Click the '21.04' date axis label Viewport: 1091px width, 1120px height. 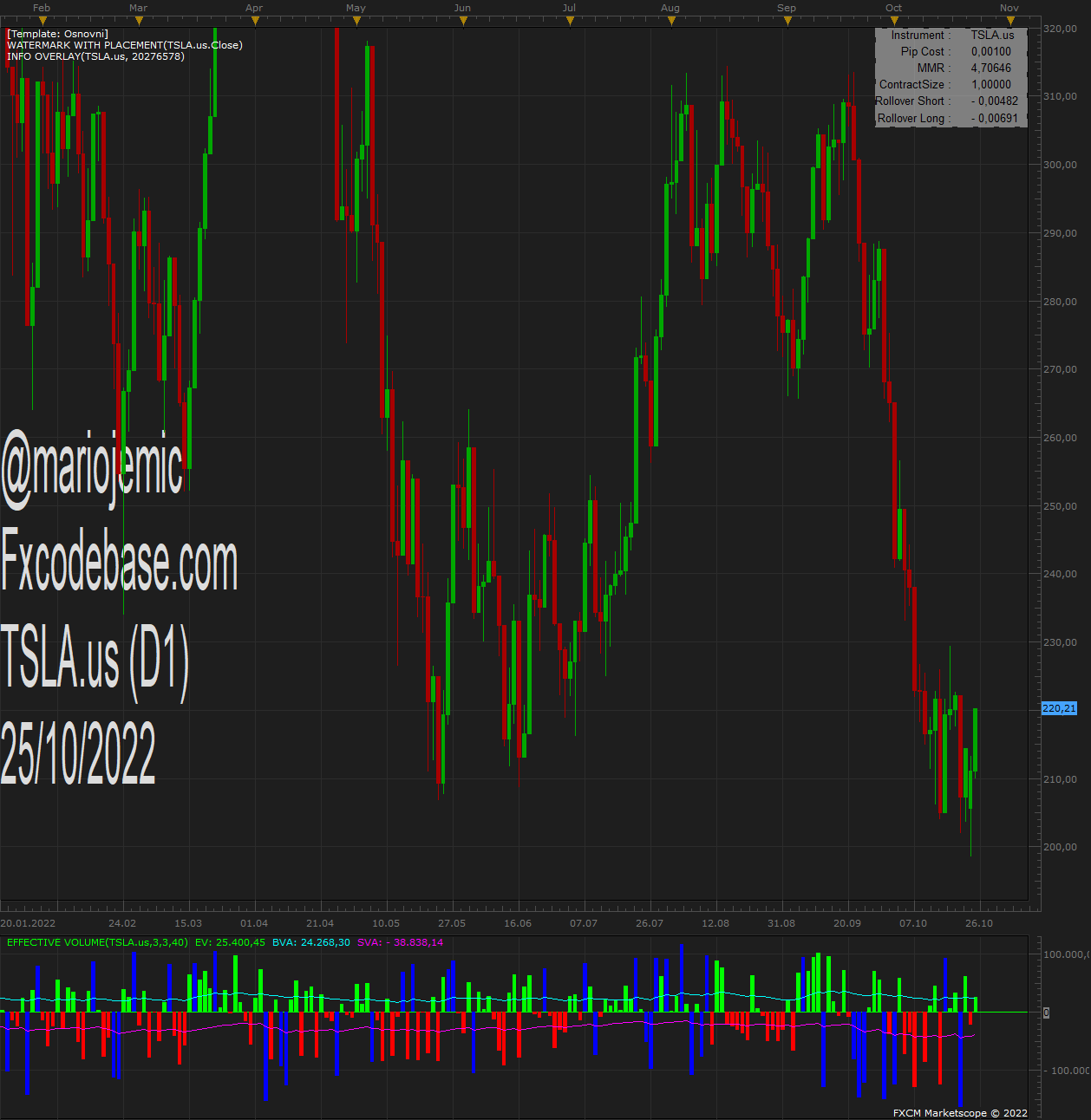click(320, 923)
